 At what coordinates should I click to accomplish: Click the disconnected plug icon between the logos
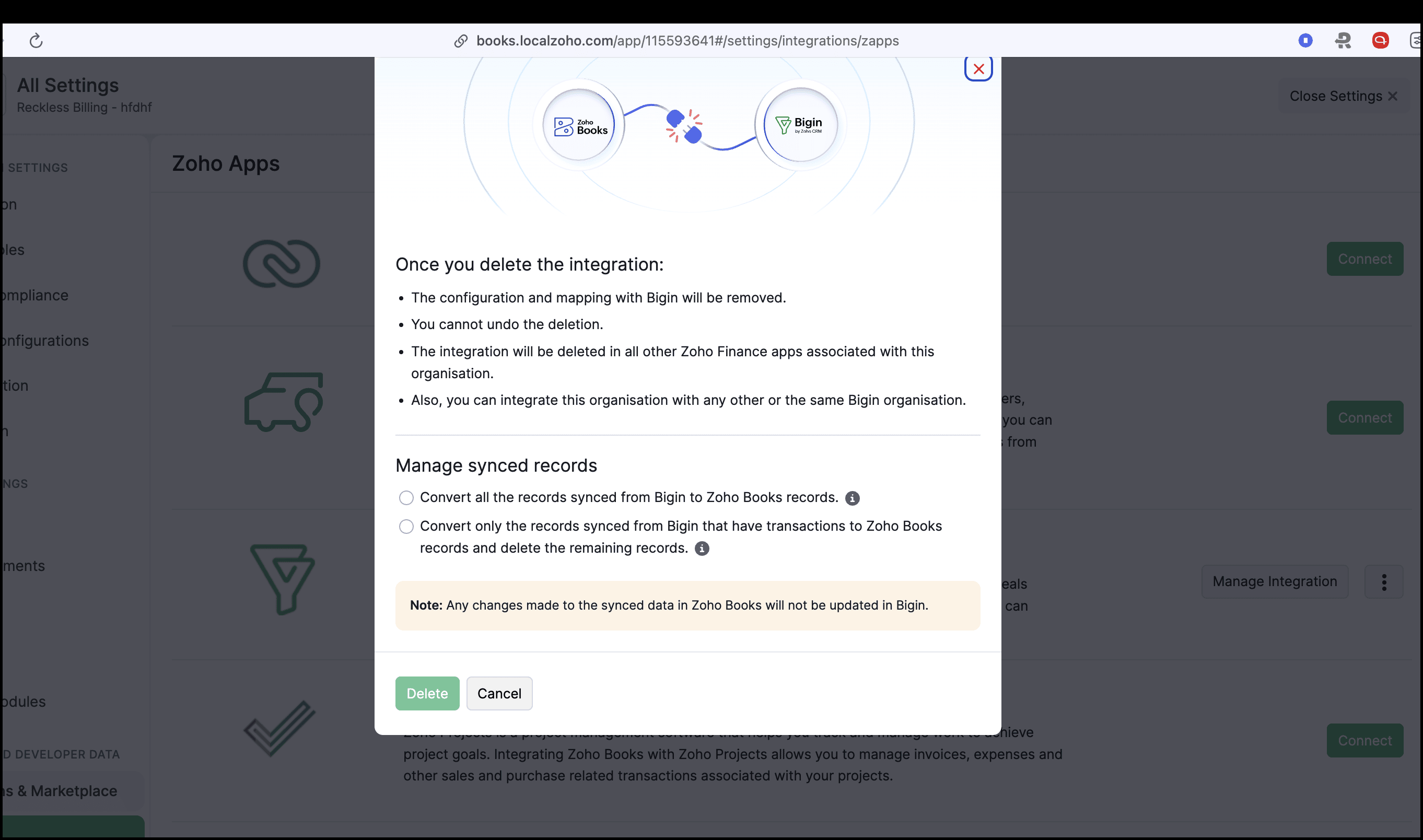pos(684,126)
